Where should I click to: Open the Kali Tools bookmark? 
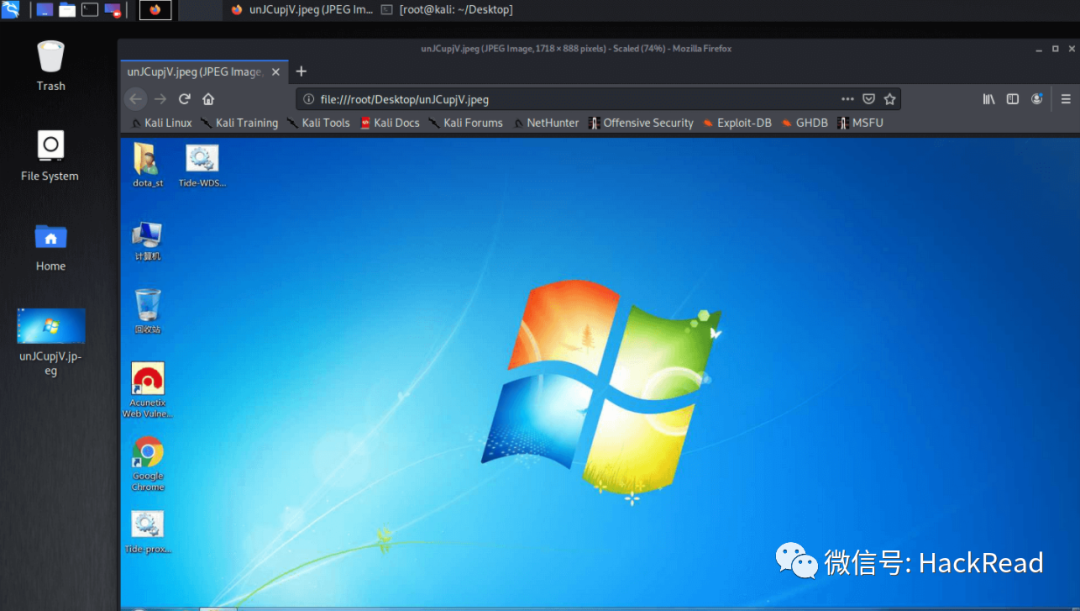tap(318, 123)
